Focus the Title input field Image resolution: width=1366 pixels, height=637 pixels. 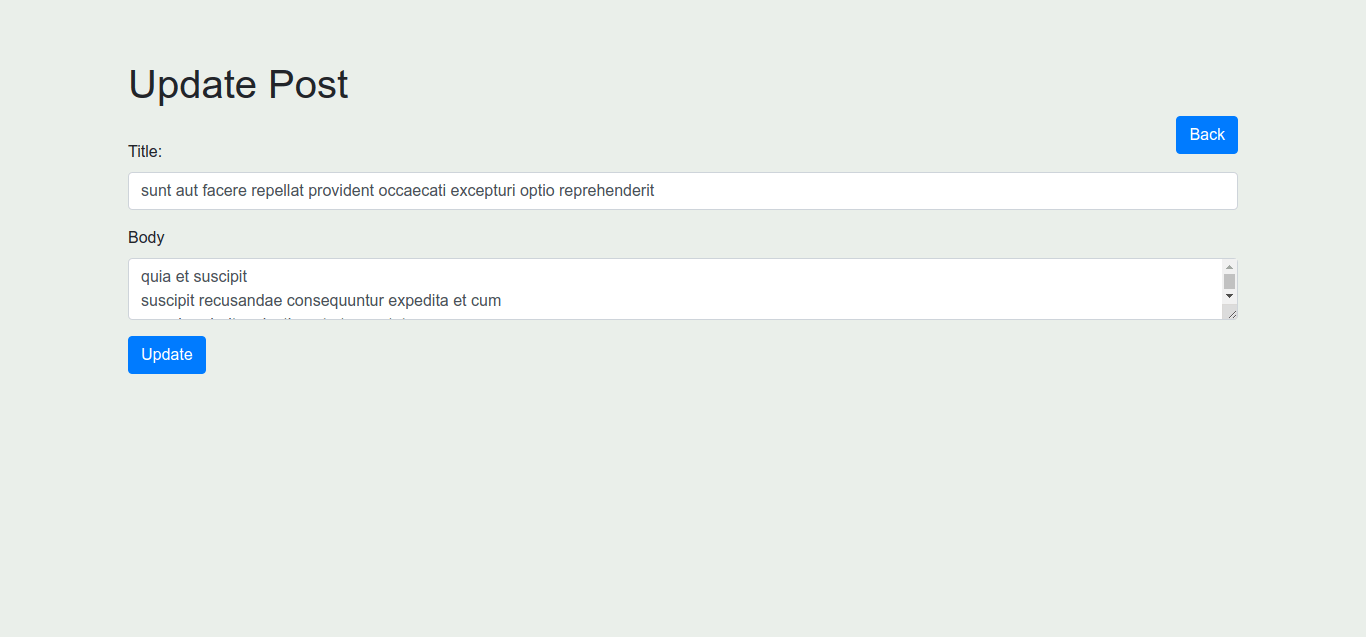[x=900, y=191]
